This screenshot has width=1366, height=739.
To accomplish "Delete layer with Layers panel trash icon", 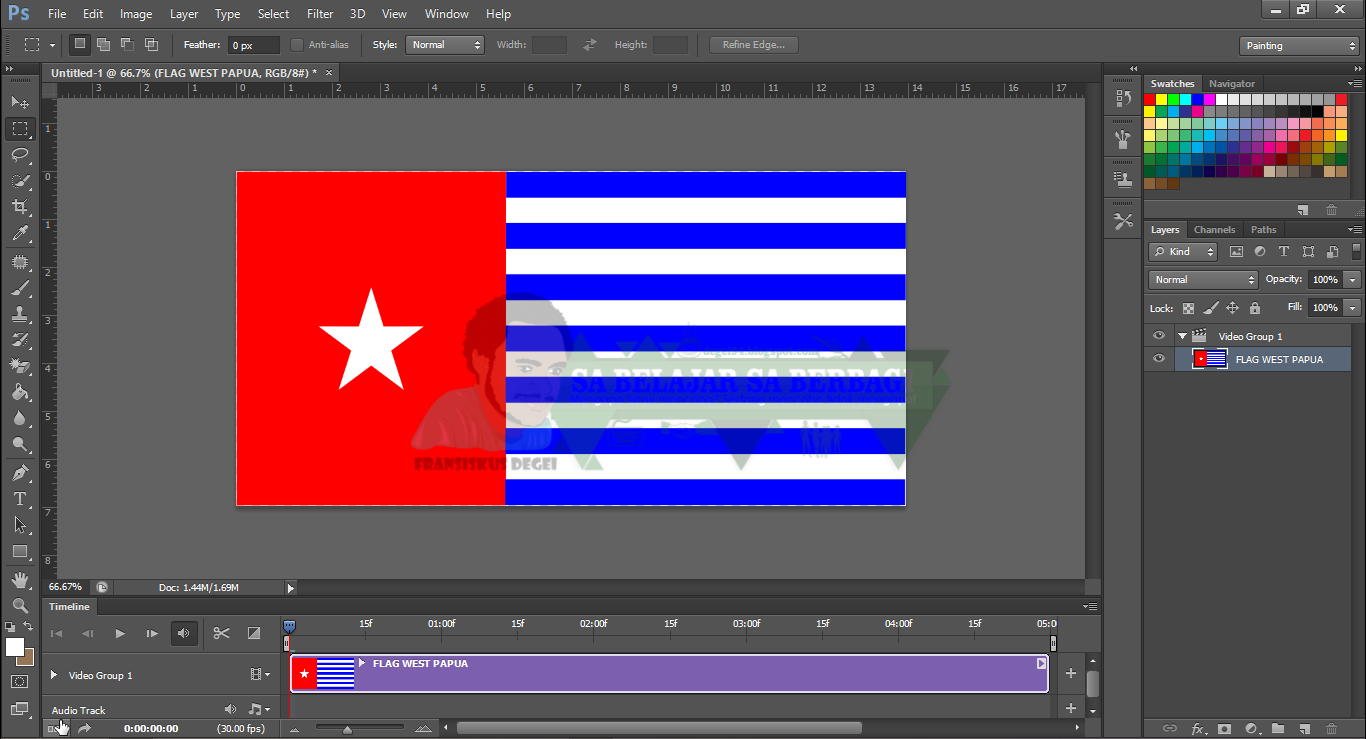I will click(x=1331, y=728).
